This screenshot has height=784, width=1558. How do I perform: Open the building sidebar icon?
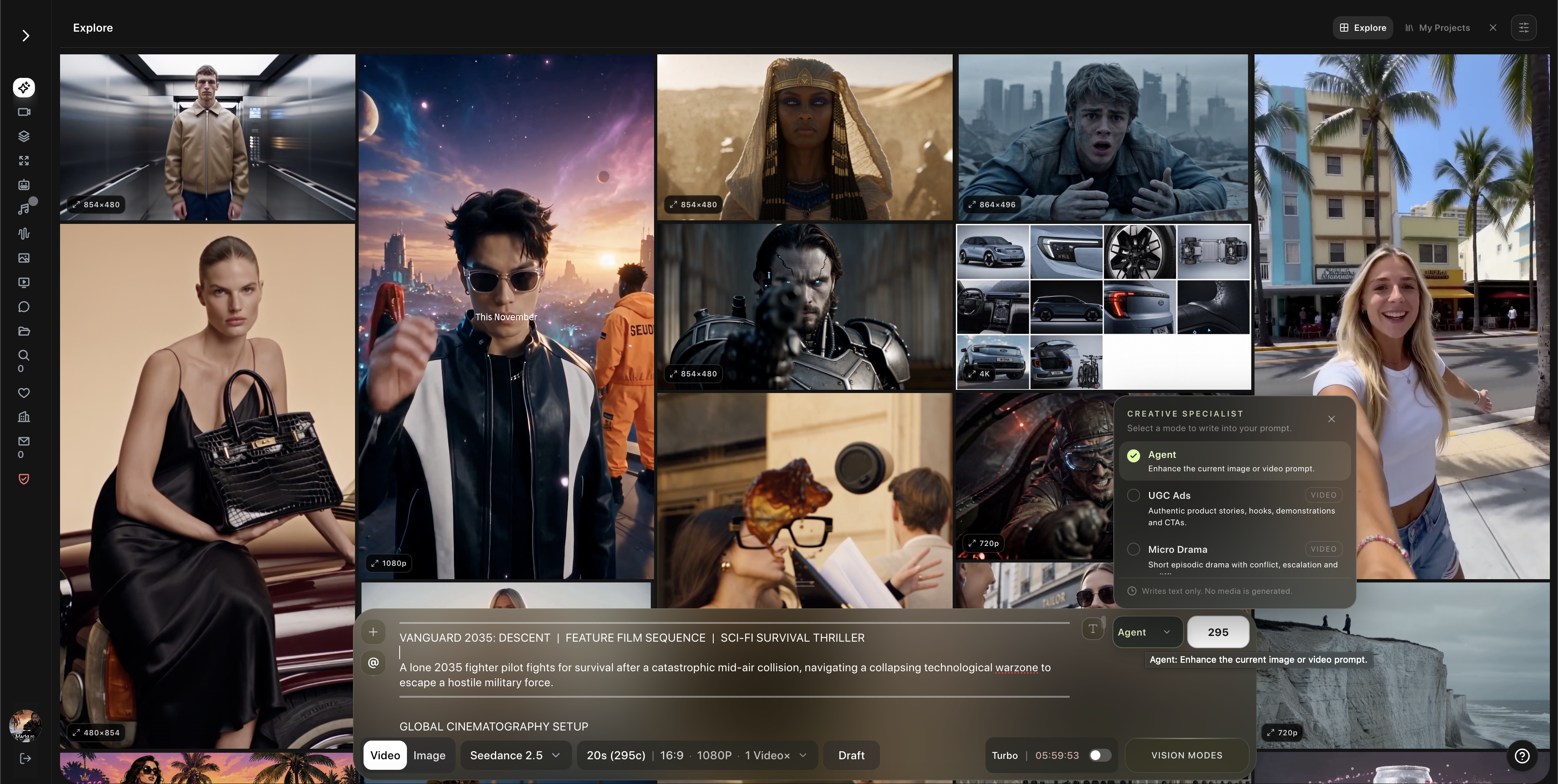[x=24, y=417]
